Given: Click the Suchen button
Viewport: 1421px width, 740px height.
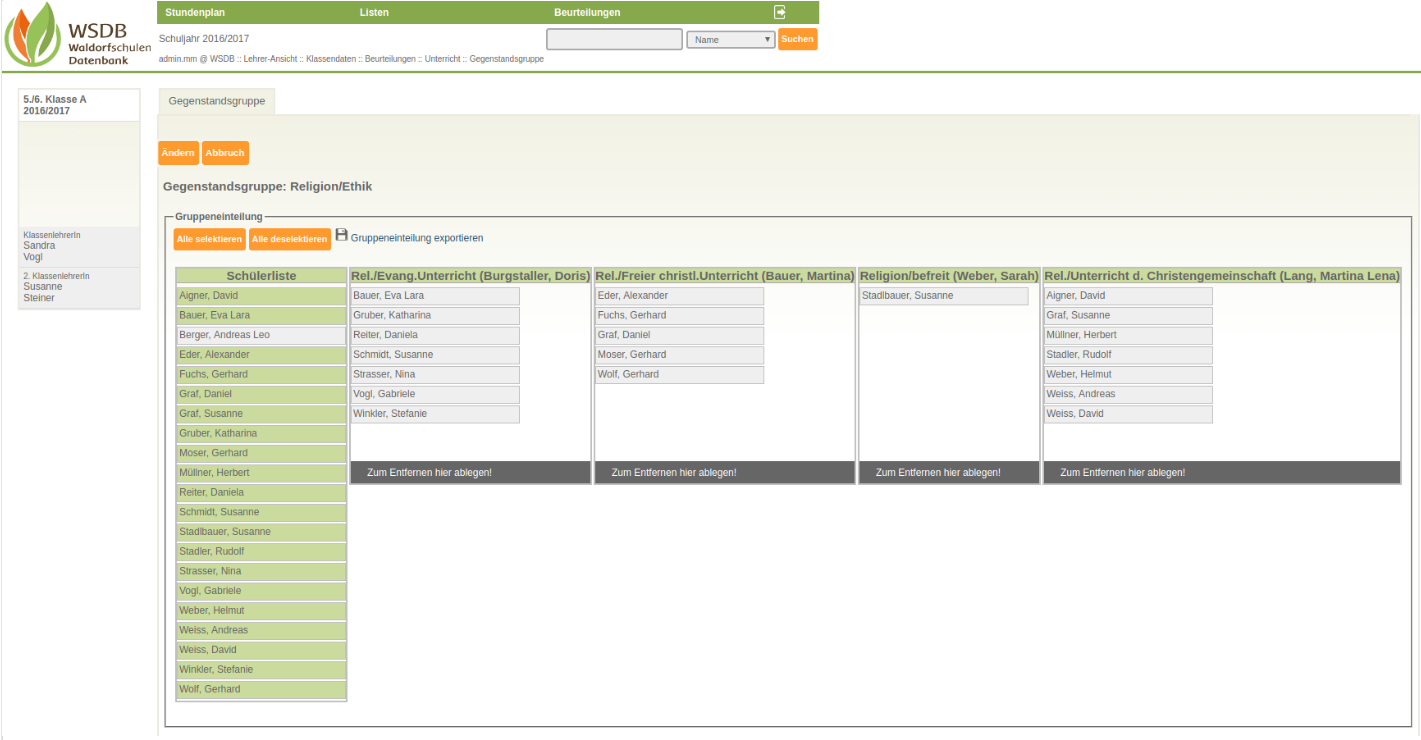Looking at the screenshot, I should (797, 39).
